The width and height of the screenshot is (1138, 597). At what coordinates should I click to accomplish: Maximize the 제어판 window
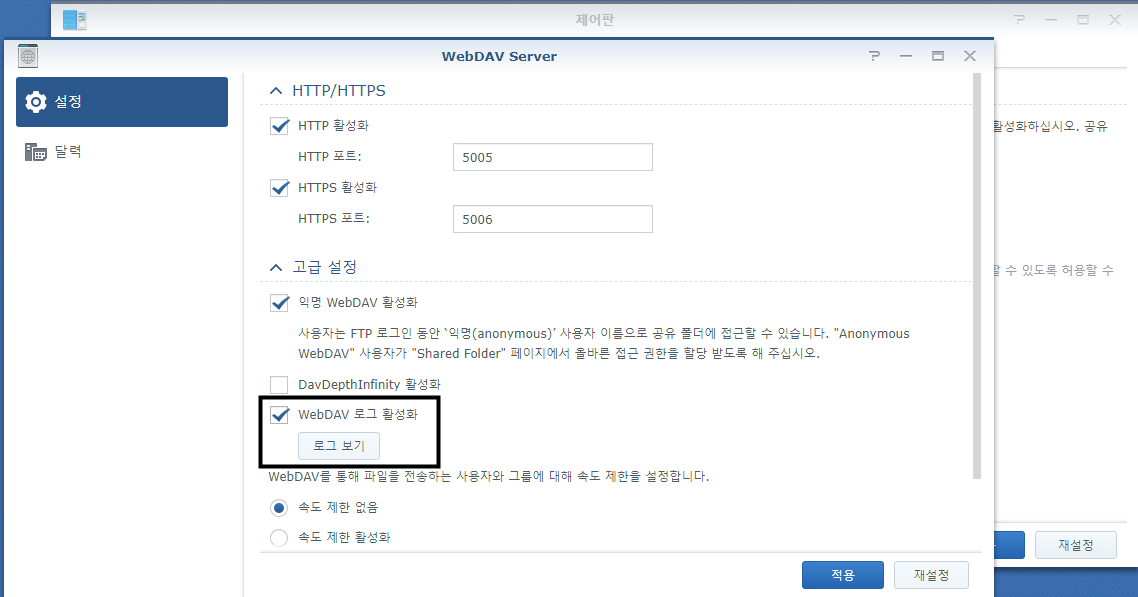pyautogui.click(x=1083, y=20)
